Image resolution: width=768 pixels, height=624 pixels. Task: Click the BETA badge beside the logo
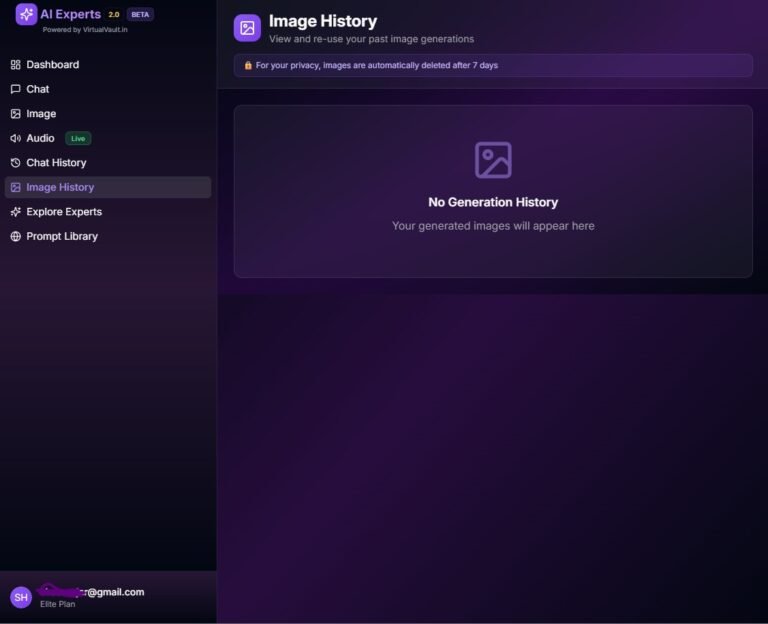(x=140, y=15)
